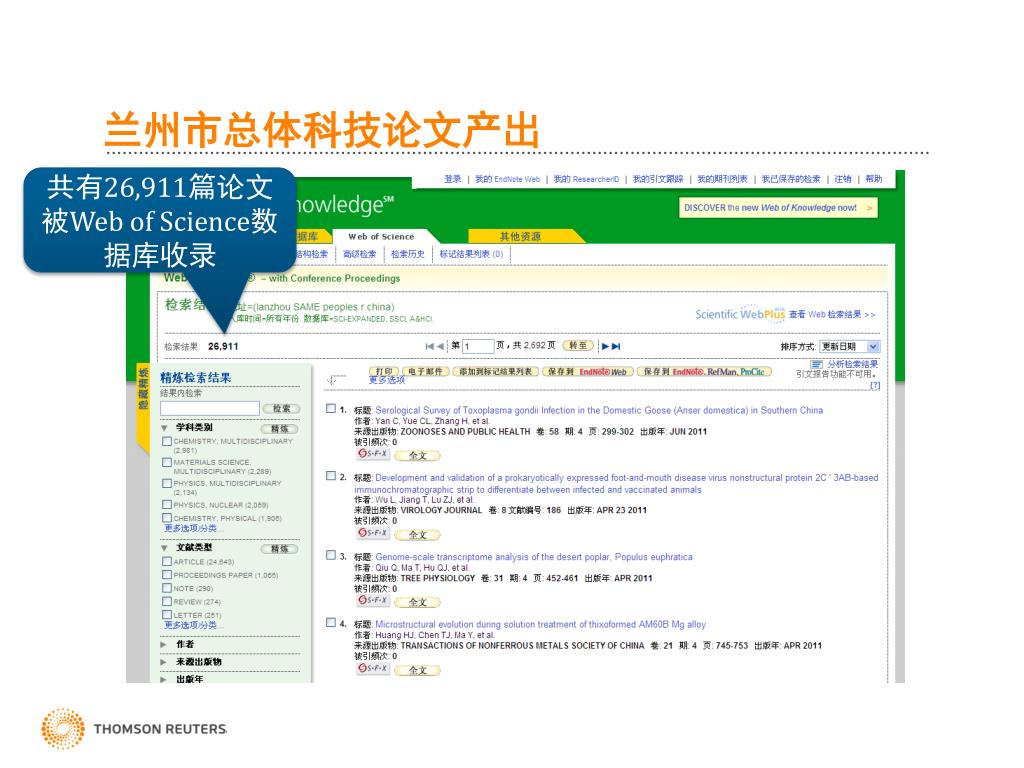Viewport: 1024px width, 768px height.
Task: Switch to 其他资源 tab
Action: coord(520,236)
